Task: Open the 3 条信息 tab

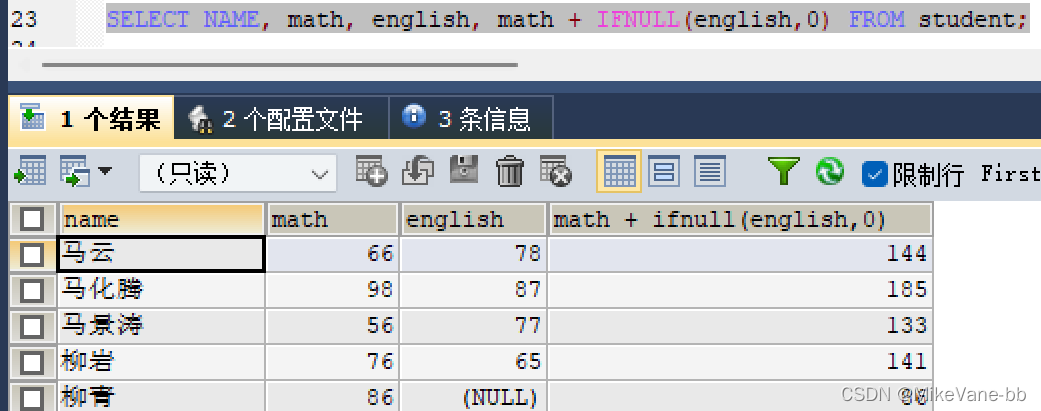Action: tap(470, 119)
